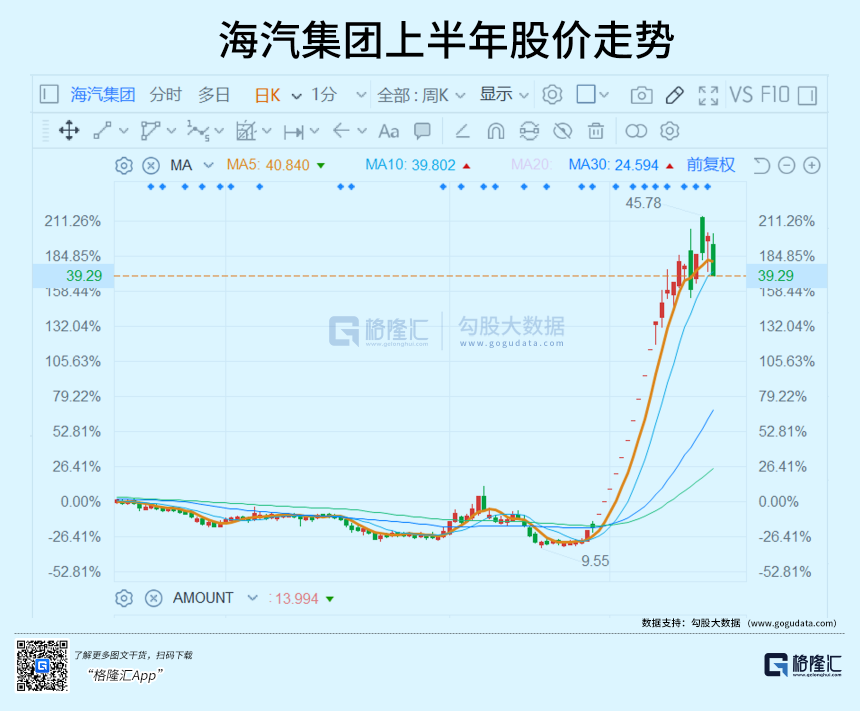The width and height of the screenshot is (860, 711).
Task: Switch to the 多日 tab
Action: pos(214,95)
